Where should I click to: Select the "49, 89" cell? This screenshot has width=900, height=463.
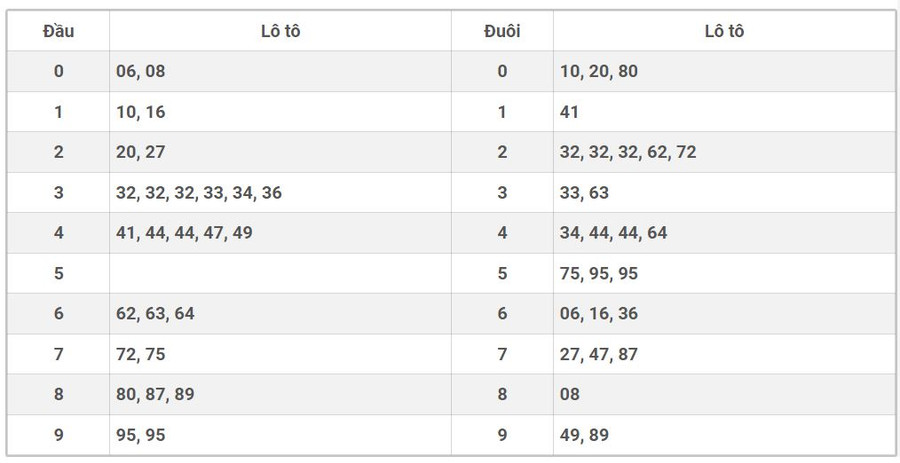584,435
